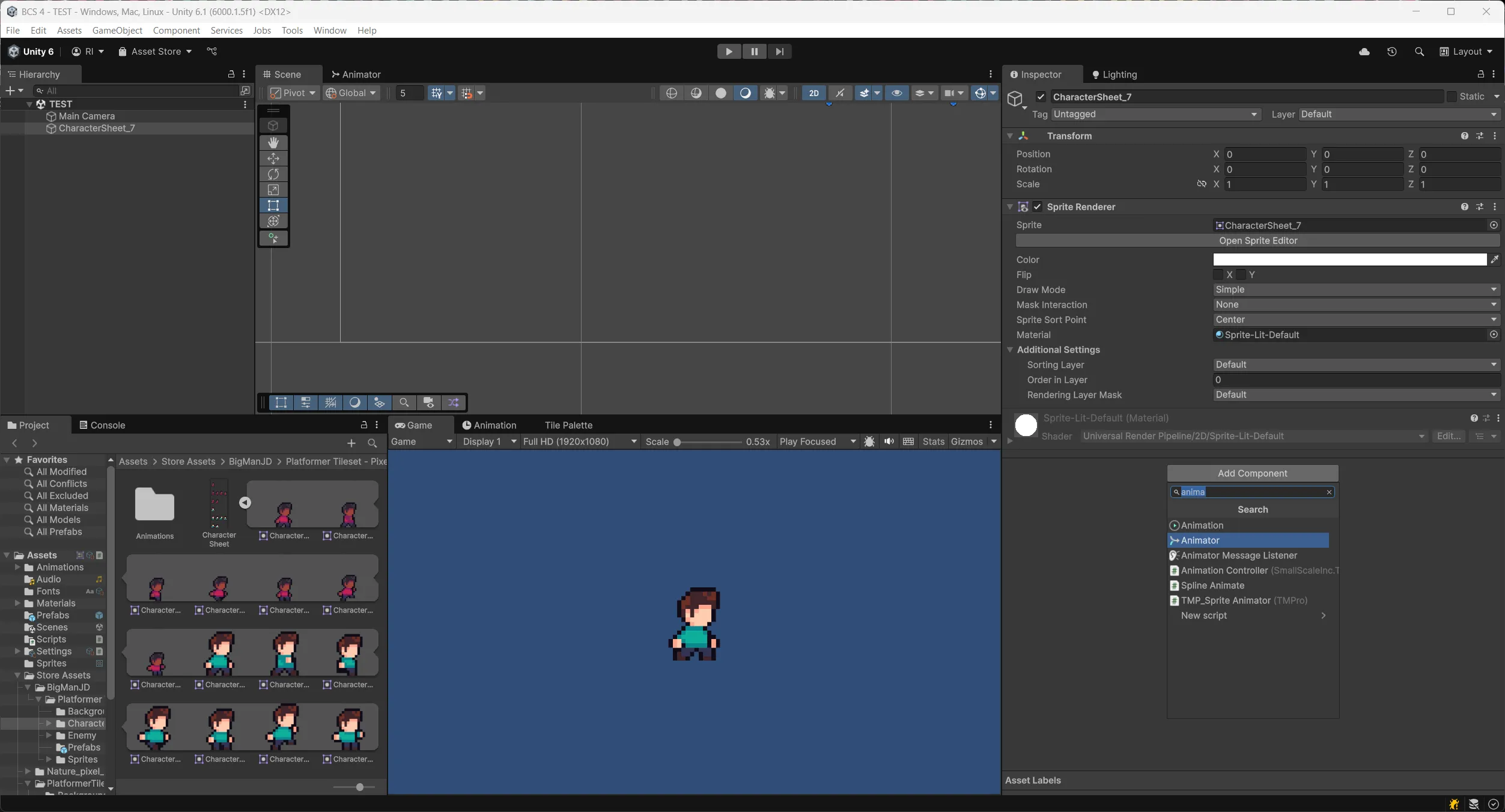Screen dimensions: 1505x812
Task: Open the Undo History icon
Action: (1391, 52)
